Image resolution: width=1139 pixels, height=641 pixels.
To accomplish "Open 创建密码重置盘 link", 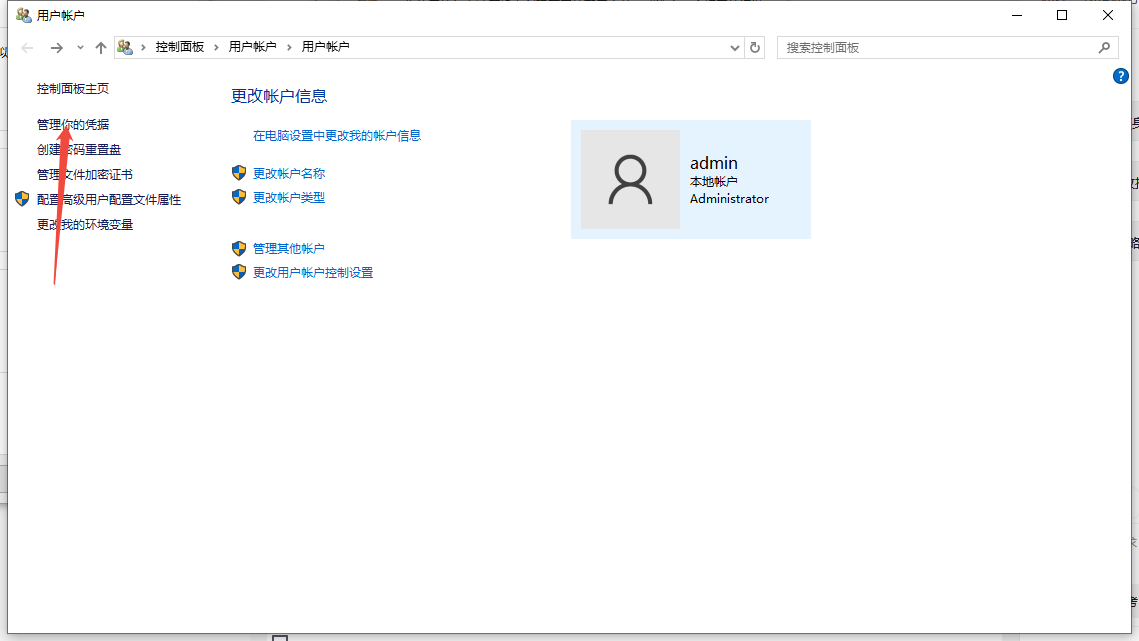I will click(78, 150).
